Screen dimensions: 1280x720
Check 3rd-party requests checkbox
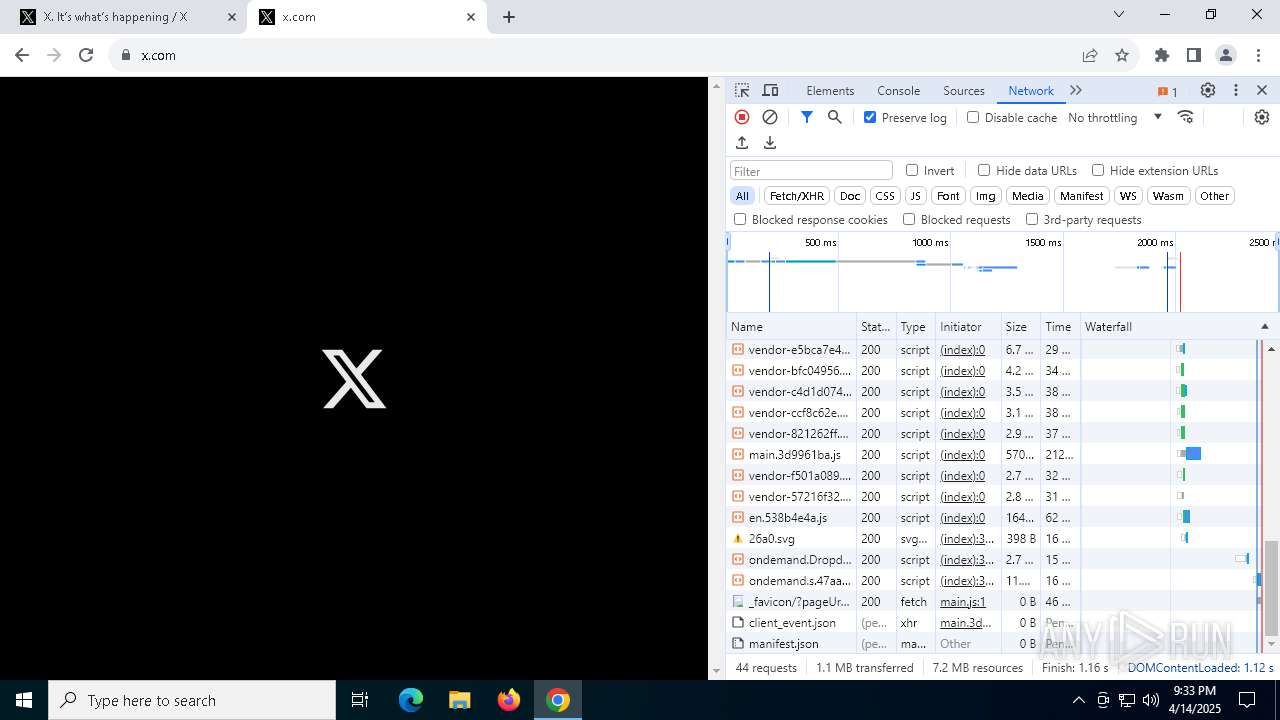point(1032,219)
